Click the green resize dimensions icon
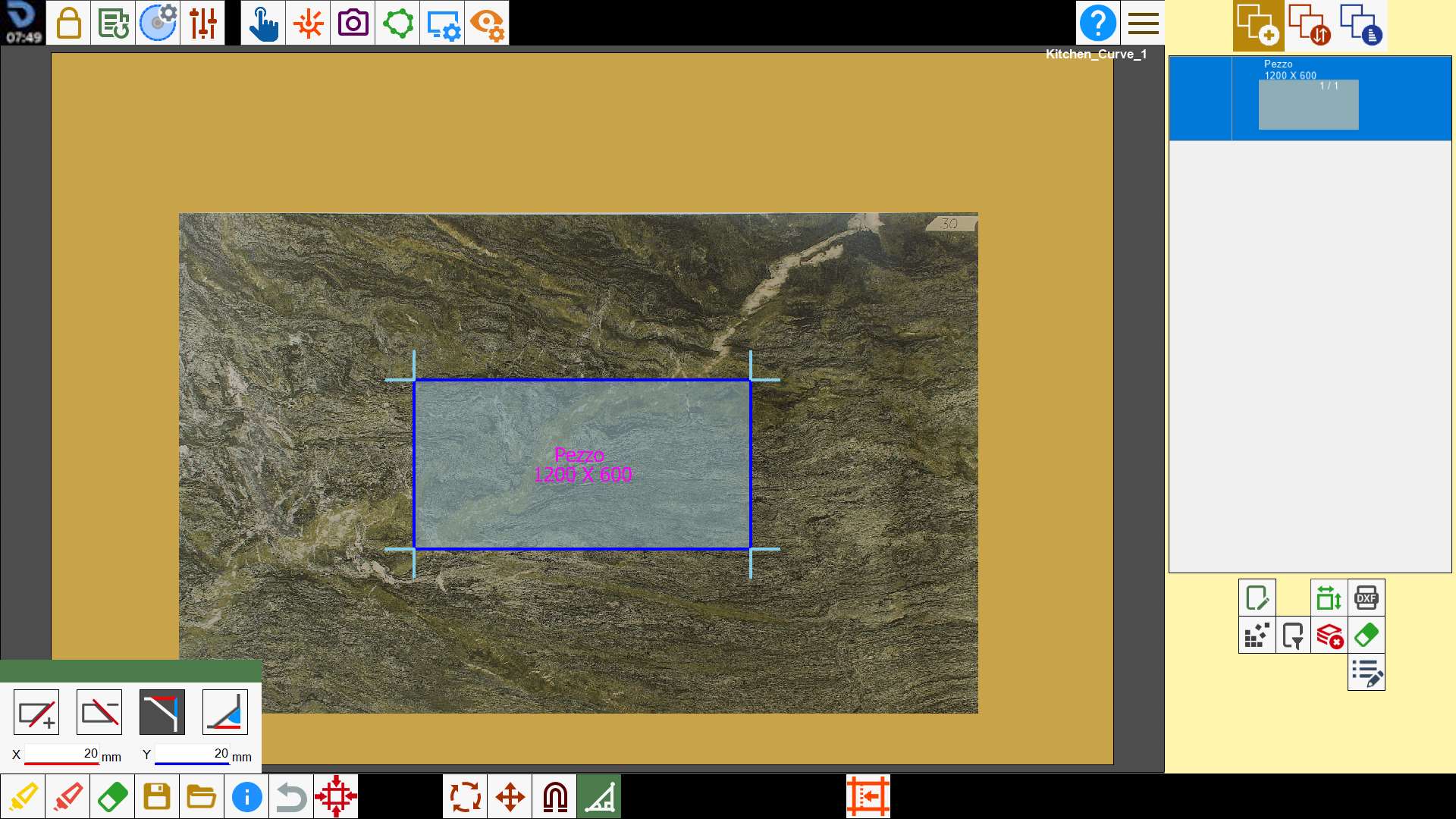This screenshot has width=1456, height=819. [x=1329, y=598]
